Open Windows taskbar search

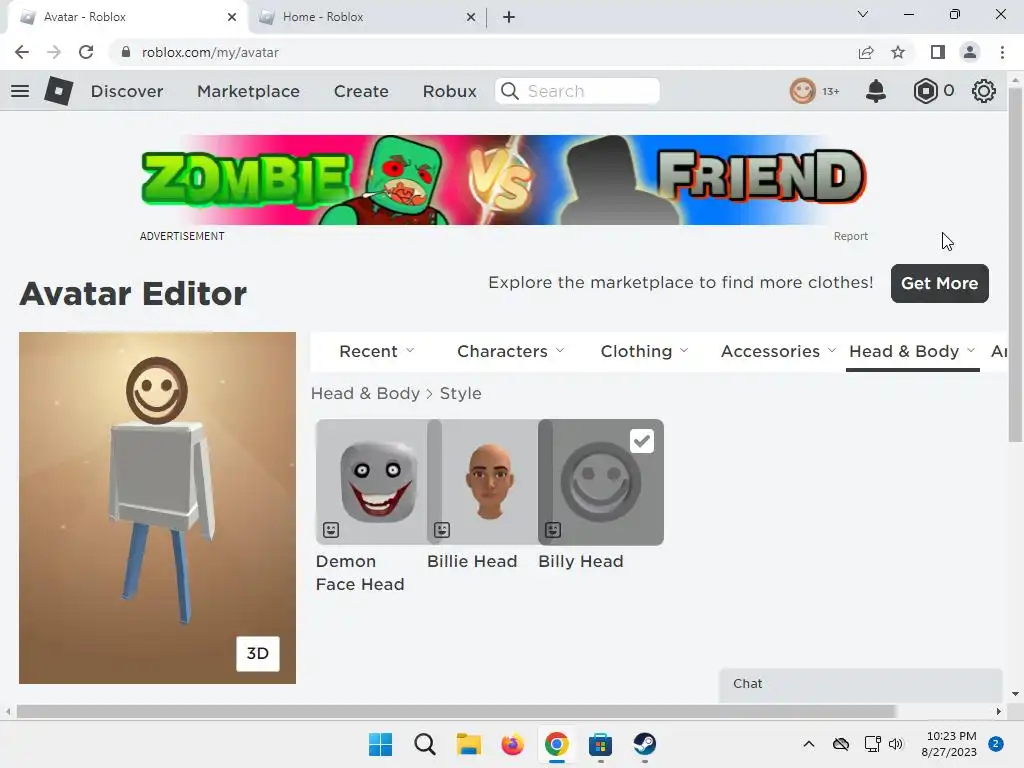(x=424, y=744)
